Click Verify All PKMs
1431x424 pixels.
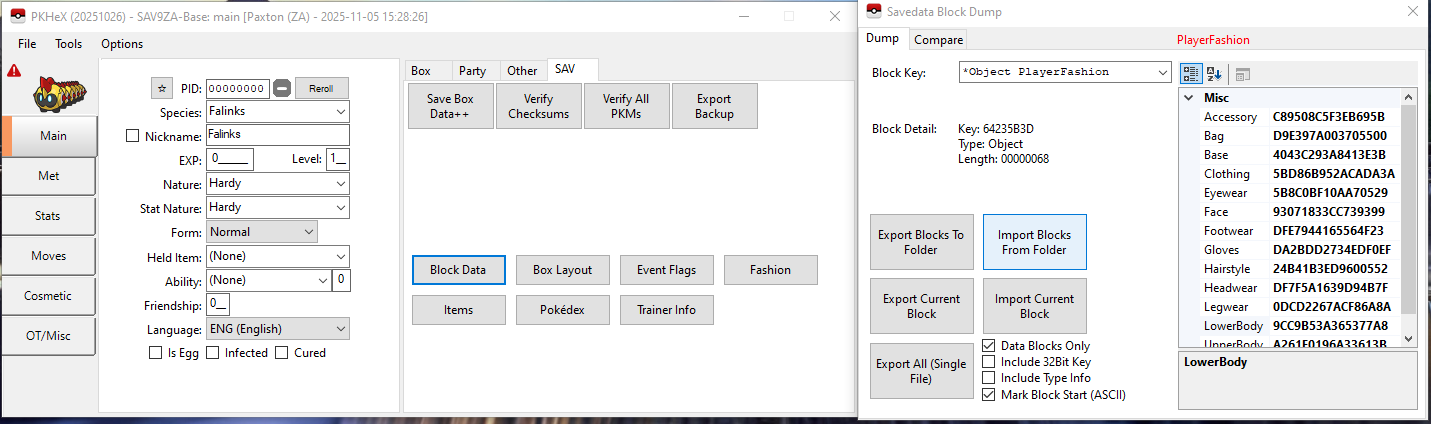tap(626, 106)
